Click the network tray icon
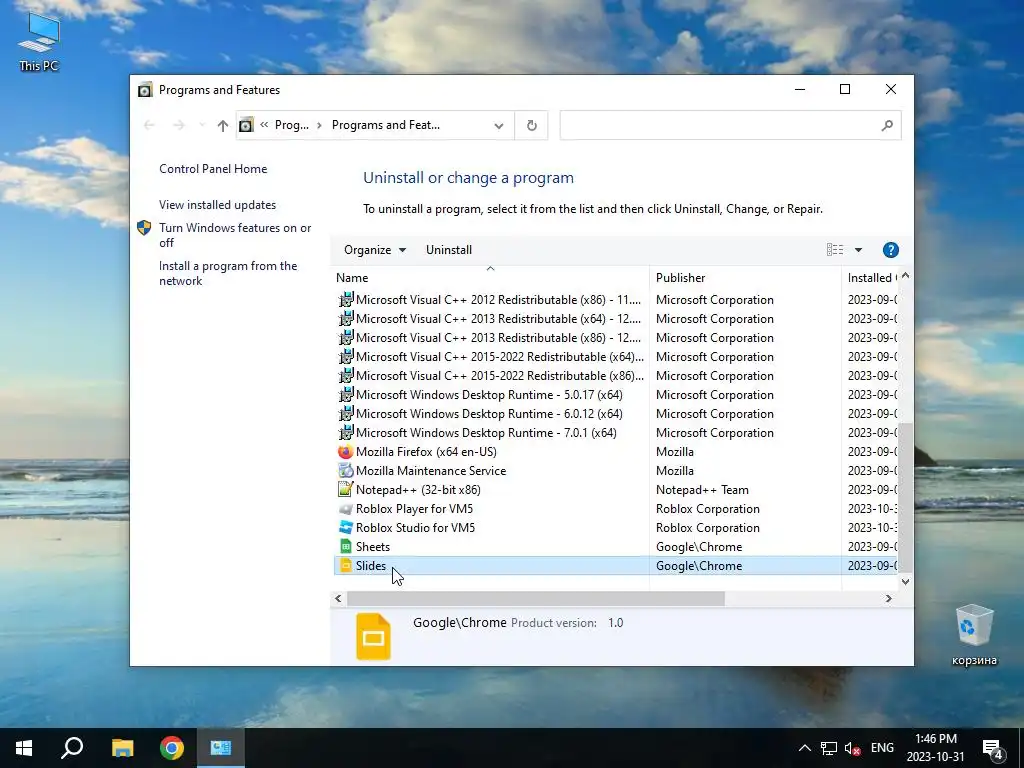Screen dimensions: 1024x768 829,748
